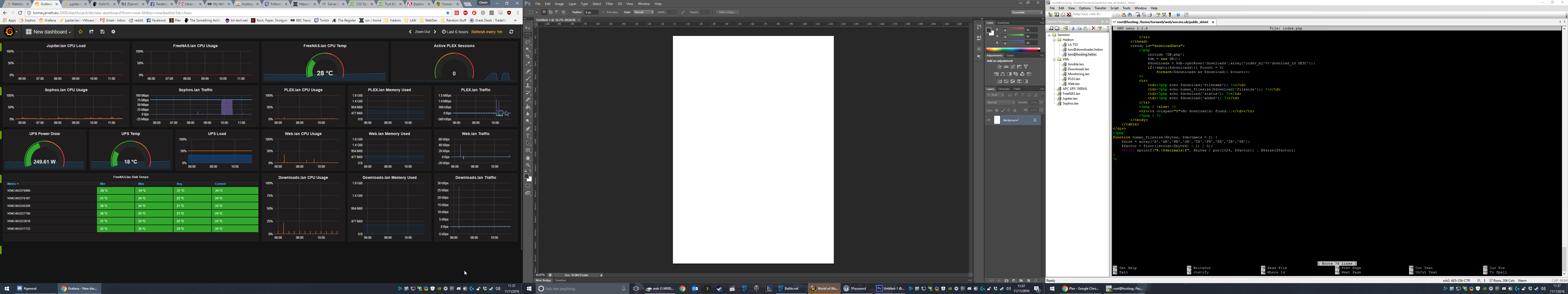
Task: Select the Brush tool in Photoshop
Action: pyautogui.click(x=528, y=78)
